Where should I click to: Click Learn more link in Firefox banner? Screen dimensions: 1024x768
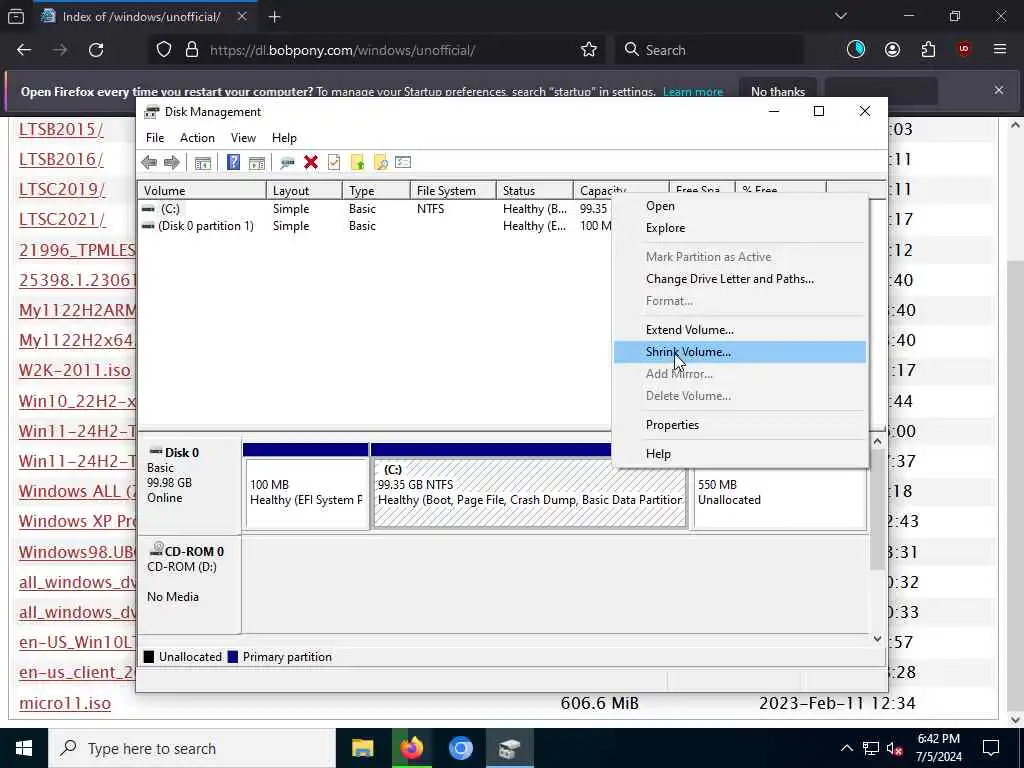point(692,92)
